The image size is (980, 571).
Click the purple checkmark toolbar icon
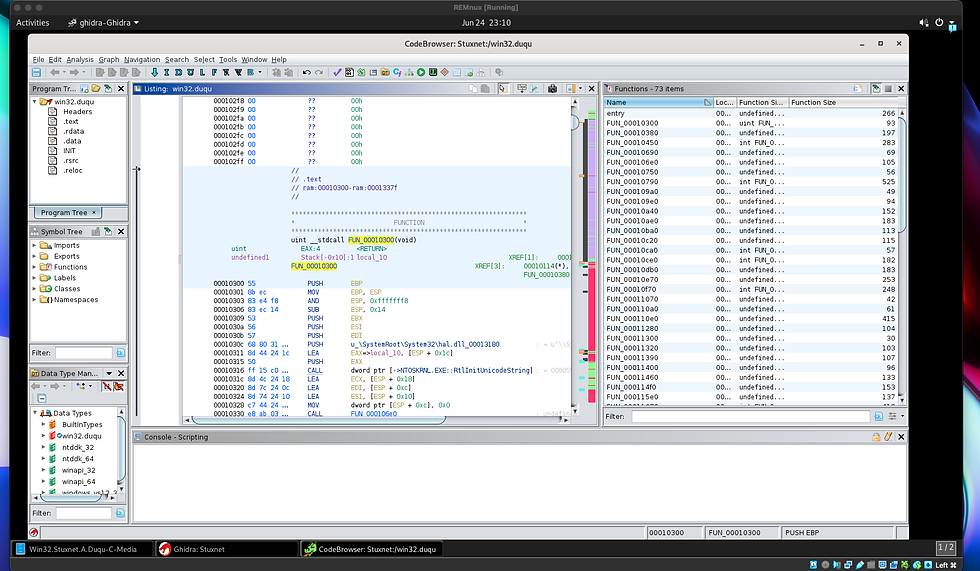pyautogui.click(x=337, y=72)
